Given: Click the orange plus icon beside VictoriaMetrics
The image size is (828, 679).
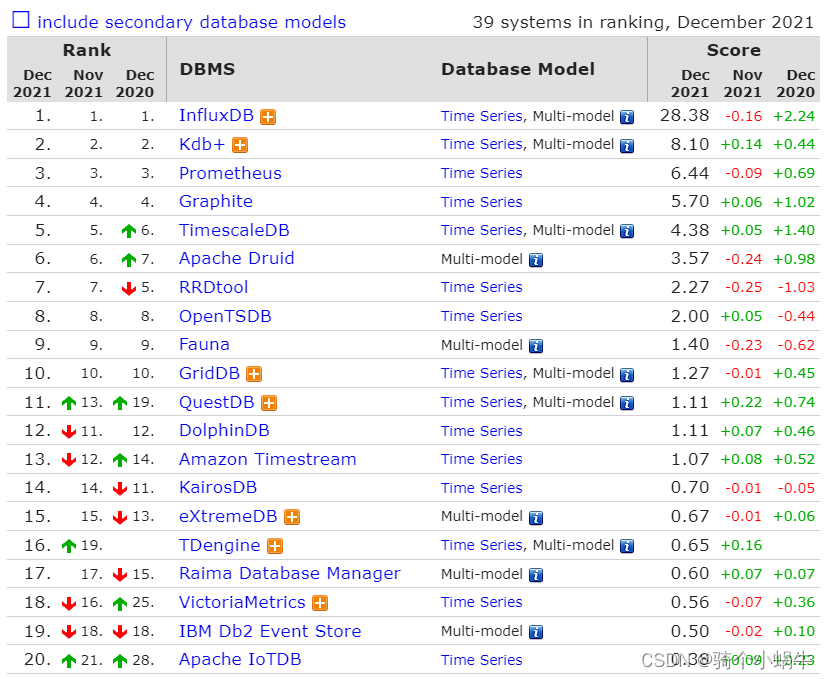Looking at the screenshot, I should click(320, 603).
